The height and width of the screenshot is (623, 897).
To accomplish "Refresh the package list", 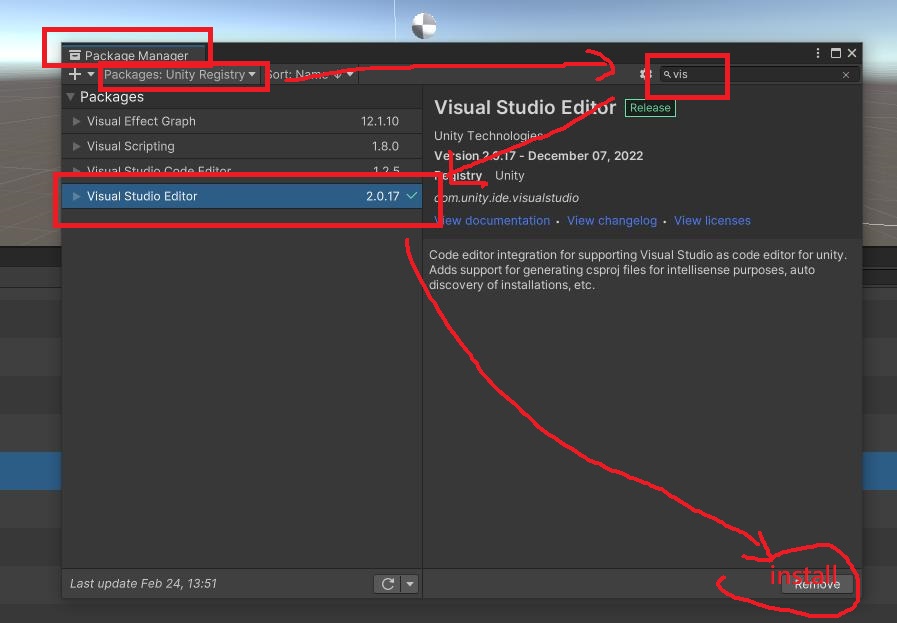I will pos(388,584).
